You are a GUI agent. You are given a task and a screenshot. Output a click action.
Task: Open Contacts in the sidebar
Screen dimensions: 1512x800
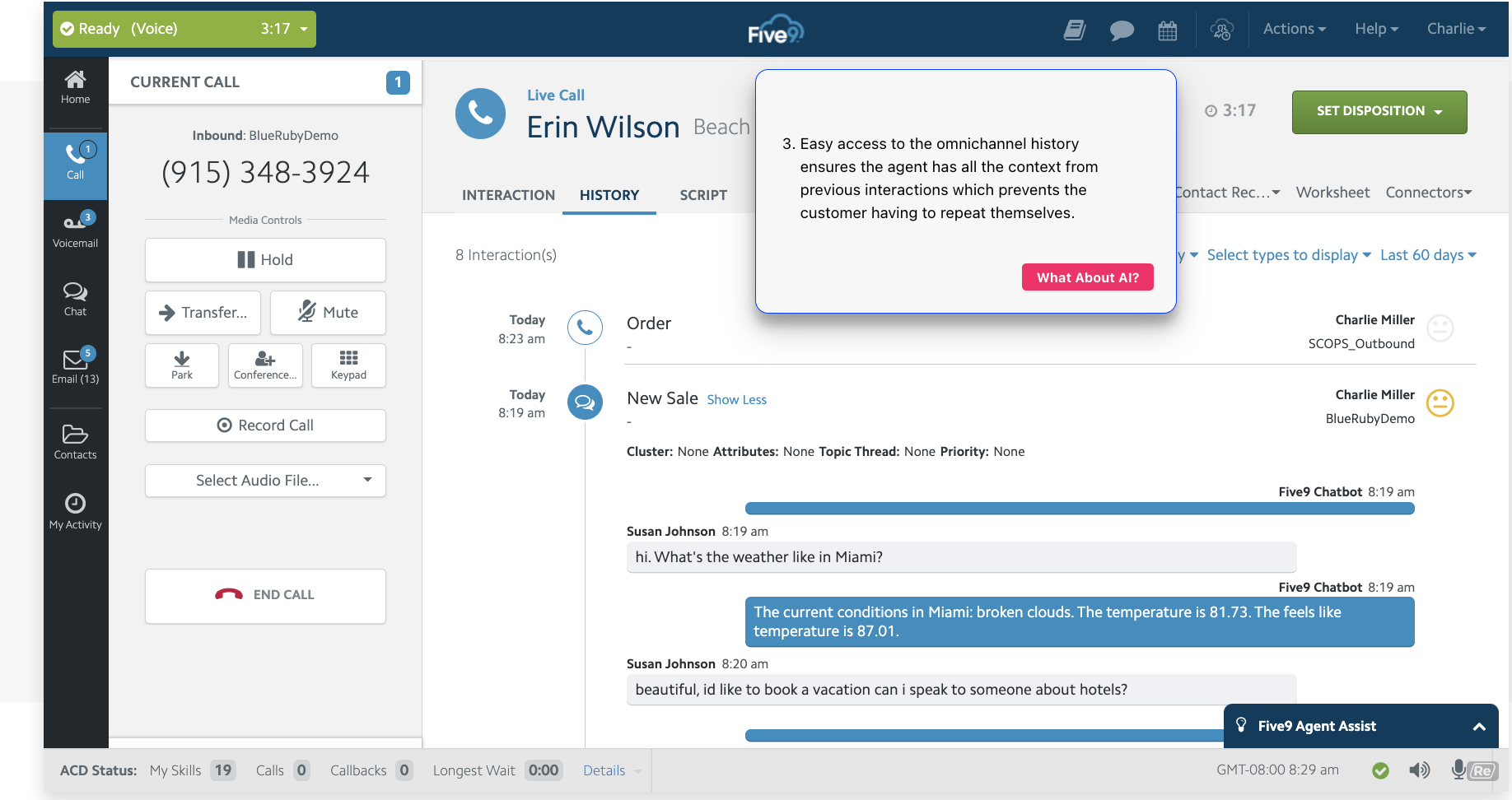coord(75,442)
